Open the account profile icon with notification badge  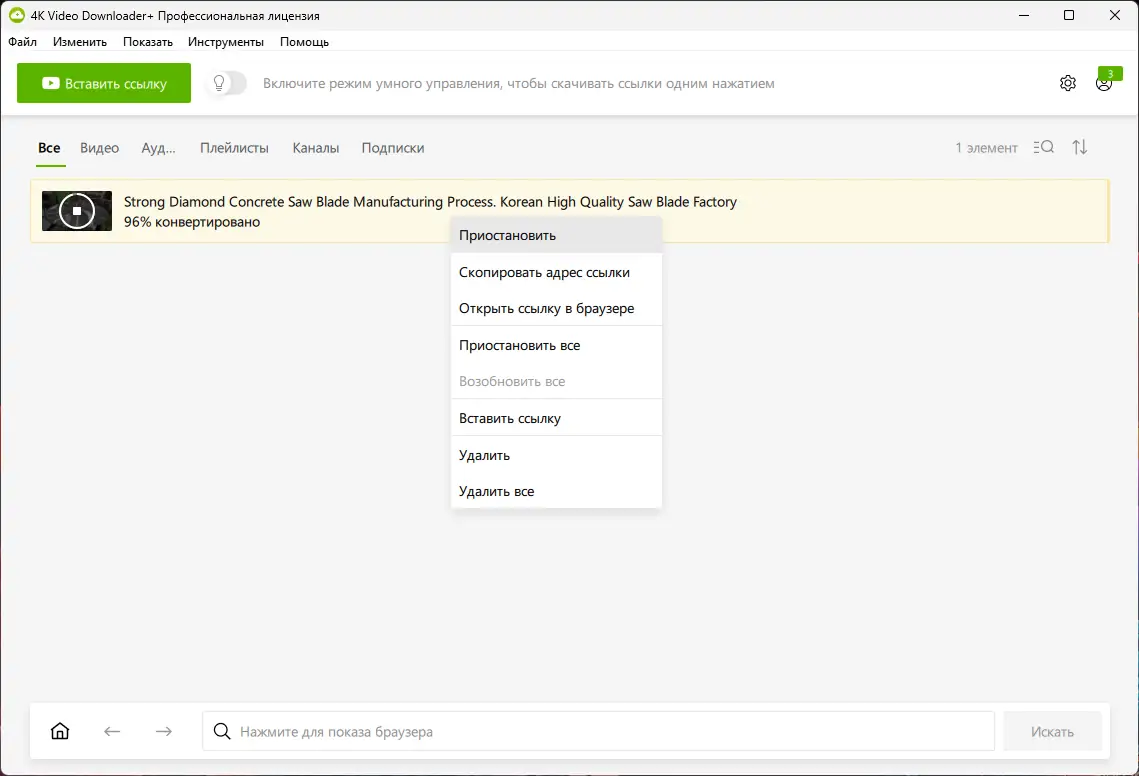pyautogui.click(x=1104, y=84)
